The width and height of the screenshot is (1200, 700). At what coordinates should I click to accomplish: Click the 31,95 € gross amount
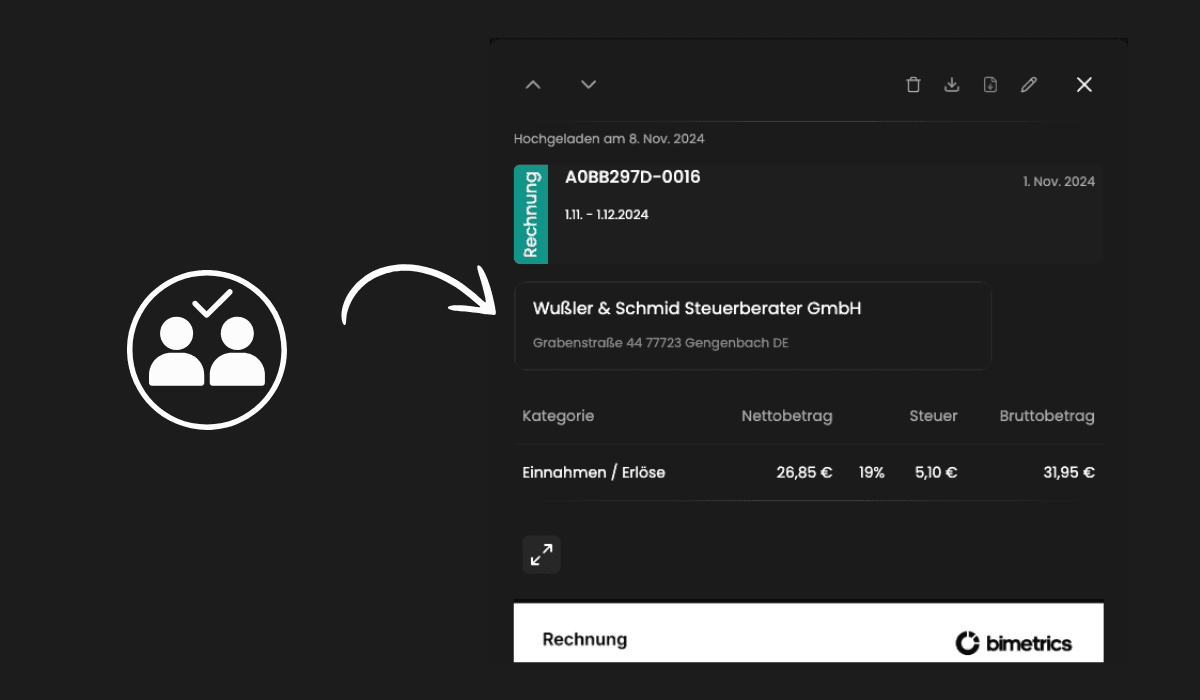1068,472
